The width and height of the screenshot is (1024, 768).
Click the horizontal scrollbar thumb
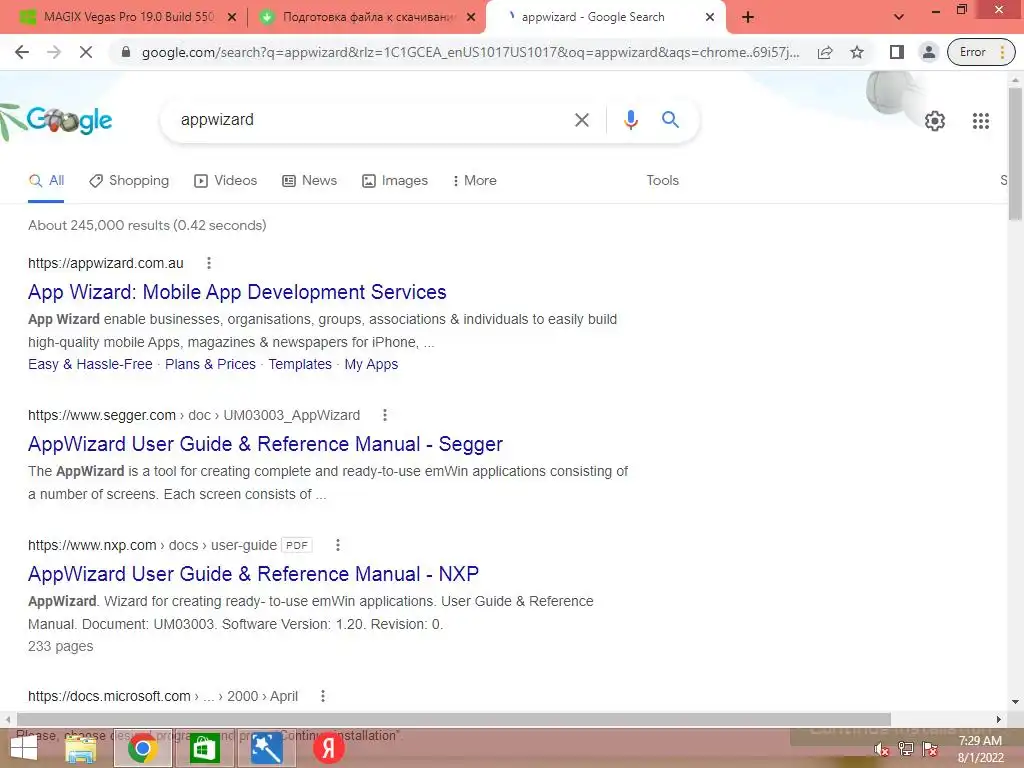click(x=452, y=719)
